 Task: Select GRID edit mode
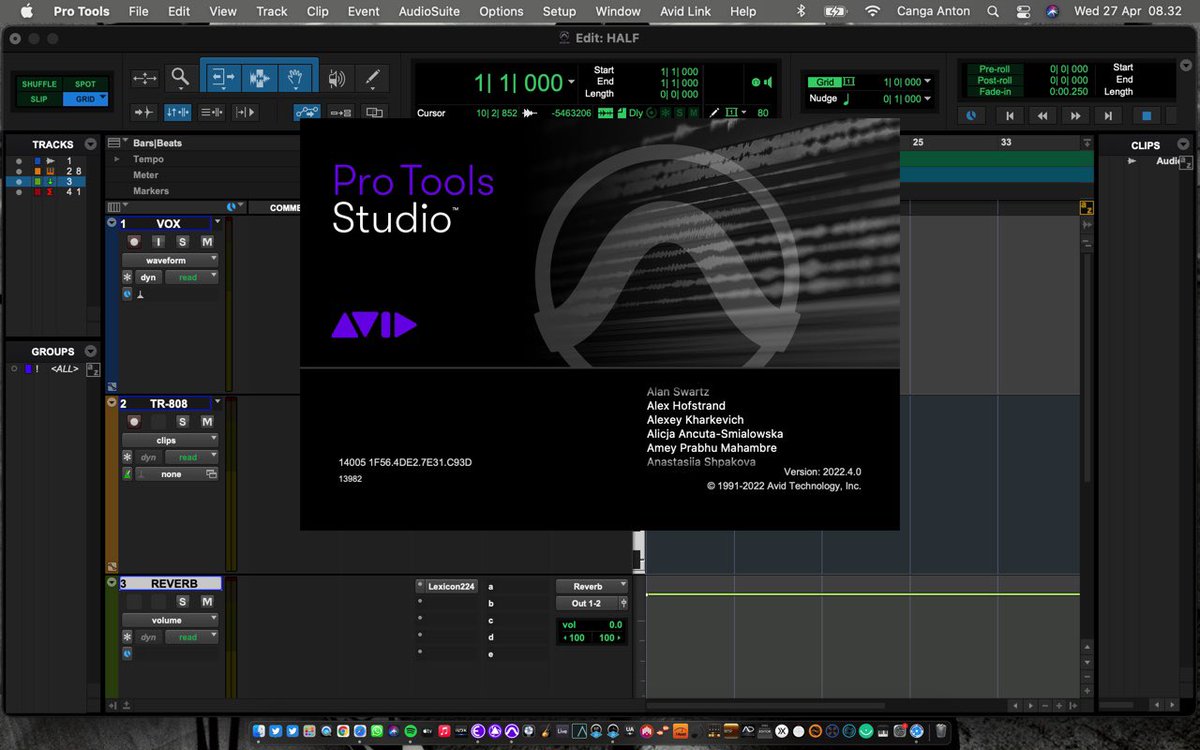pos(85,99)
